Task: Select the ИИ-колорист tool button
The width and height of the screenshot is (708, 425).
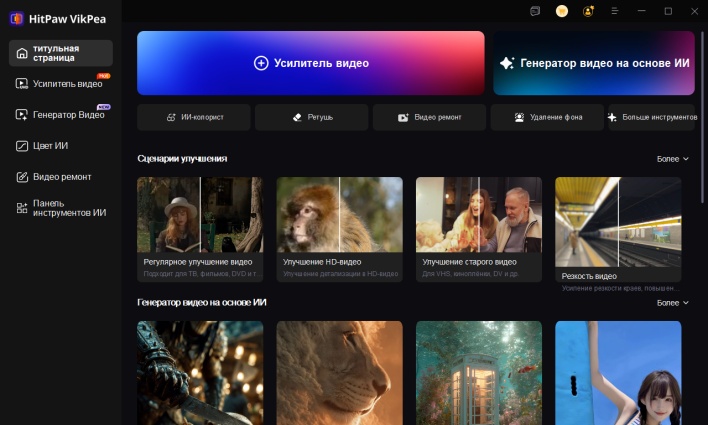Action: 194,118
